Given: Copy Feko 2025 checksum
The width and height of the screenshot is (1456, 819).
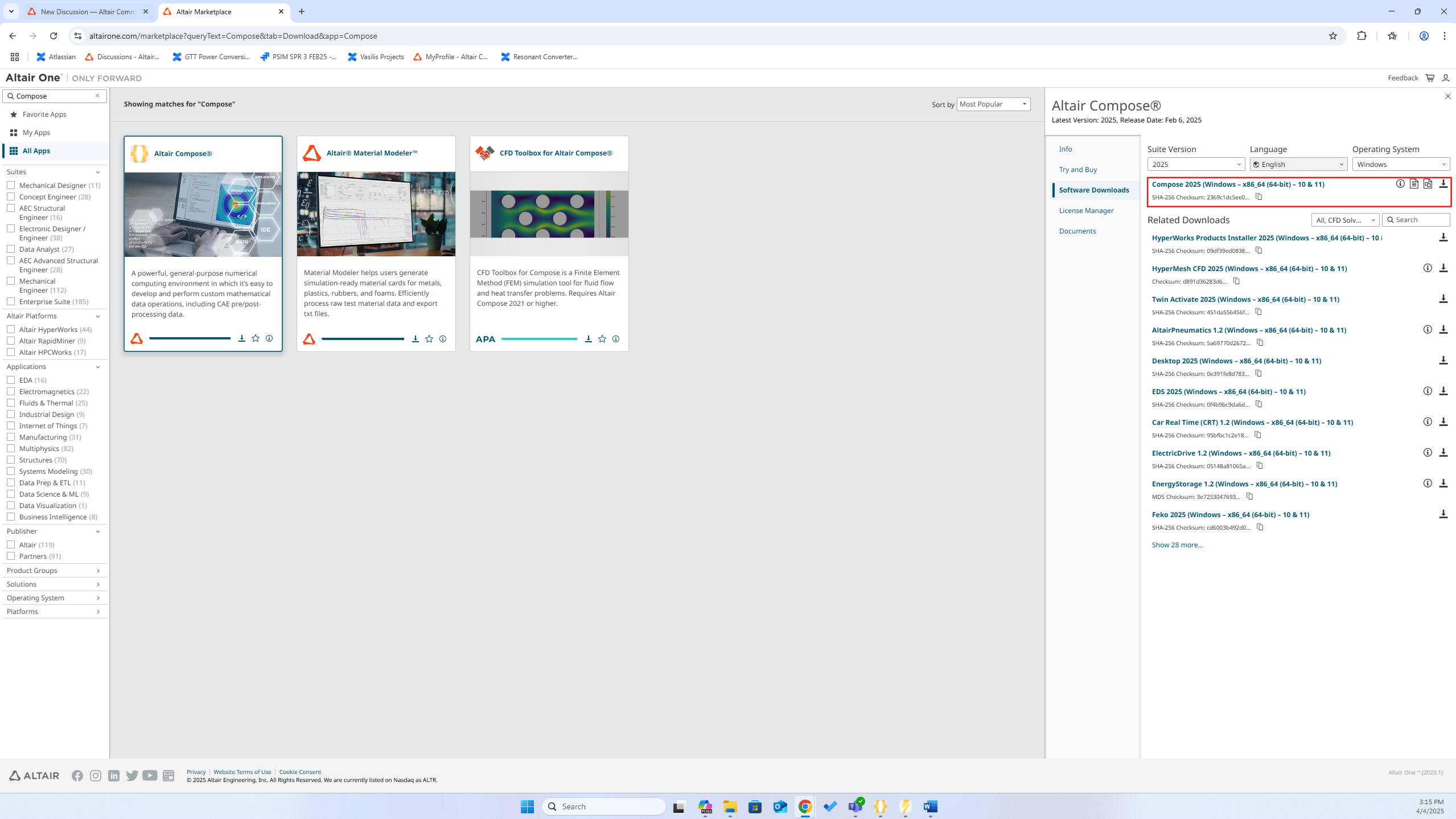Looking at the screenshot, I should click(x=1260, y=527).
